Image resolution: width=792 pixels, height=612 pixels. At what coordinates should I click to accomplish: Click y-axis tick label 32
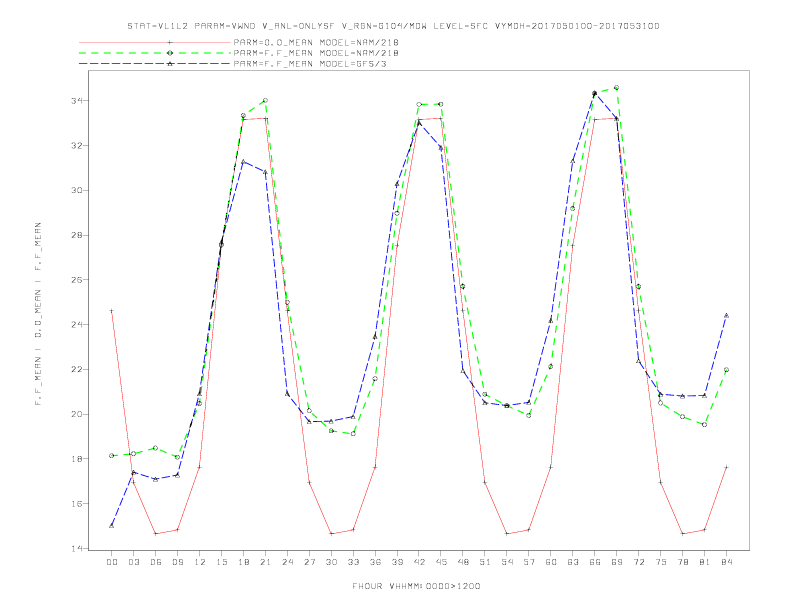(77, 145)
